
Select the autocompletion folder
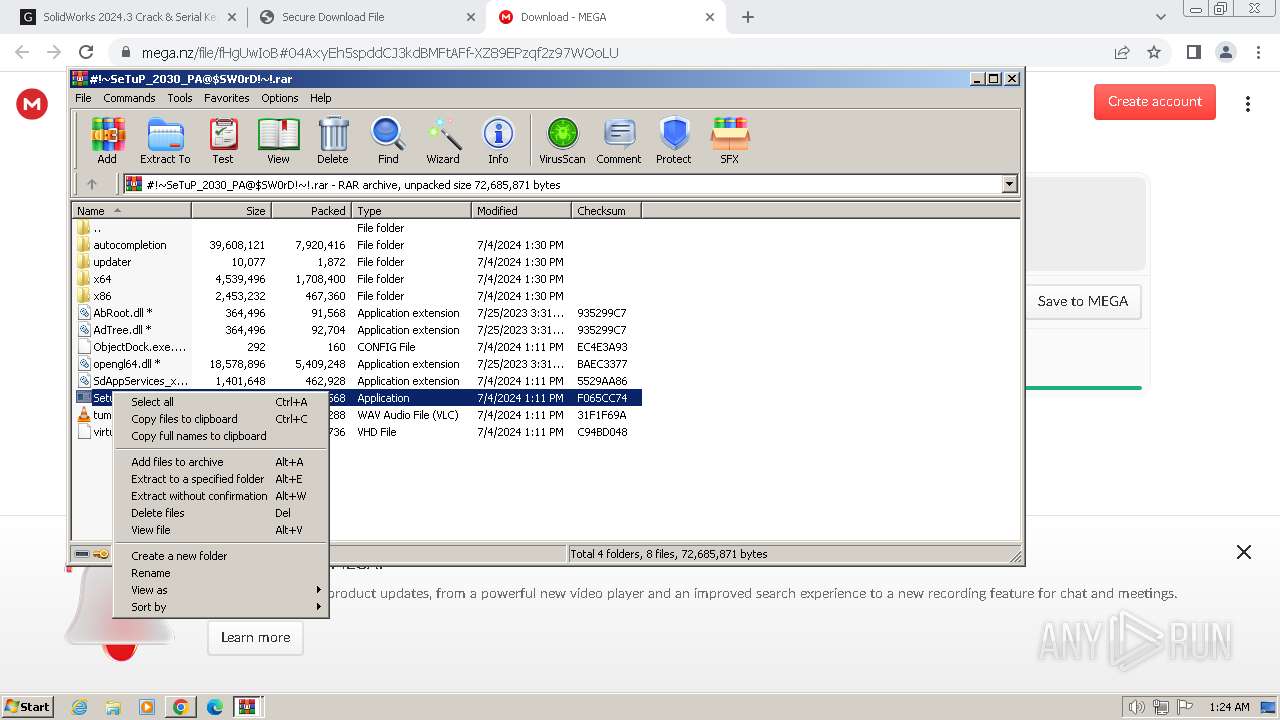click(x=130, y=245)
